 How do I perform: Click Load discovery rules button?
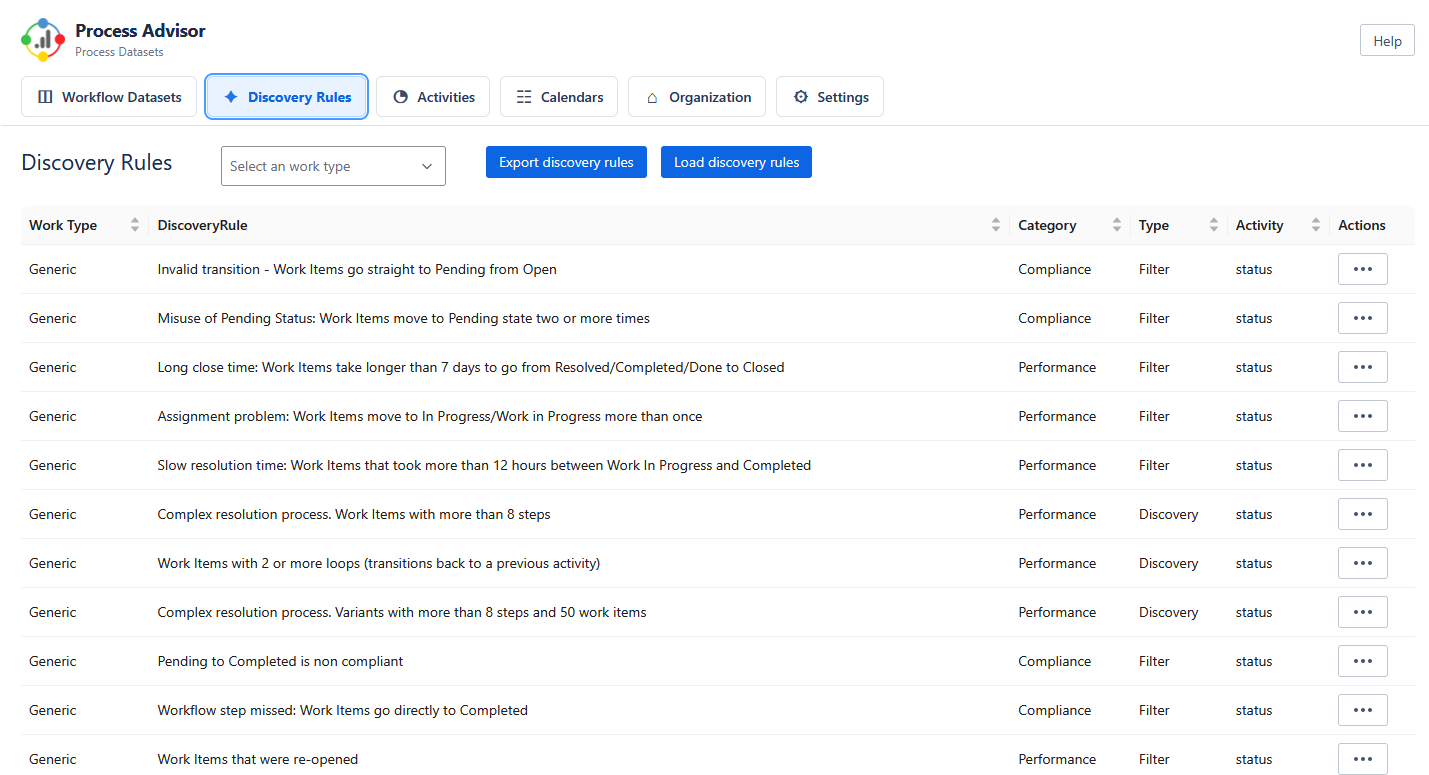coord(736,162)
